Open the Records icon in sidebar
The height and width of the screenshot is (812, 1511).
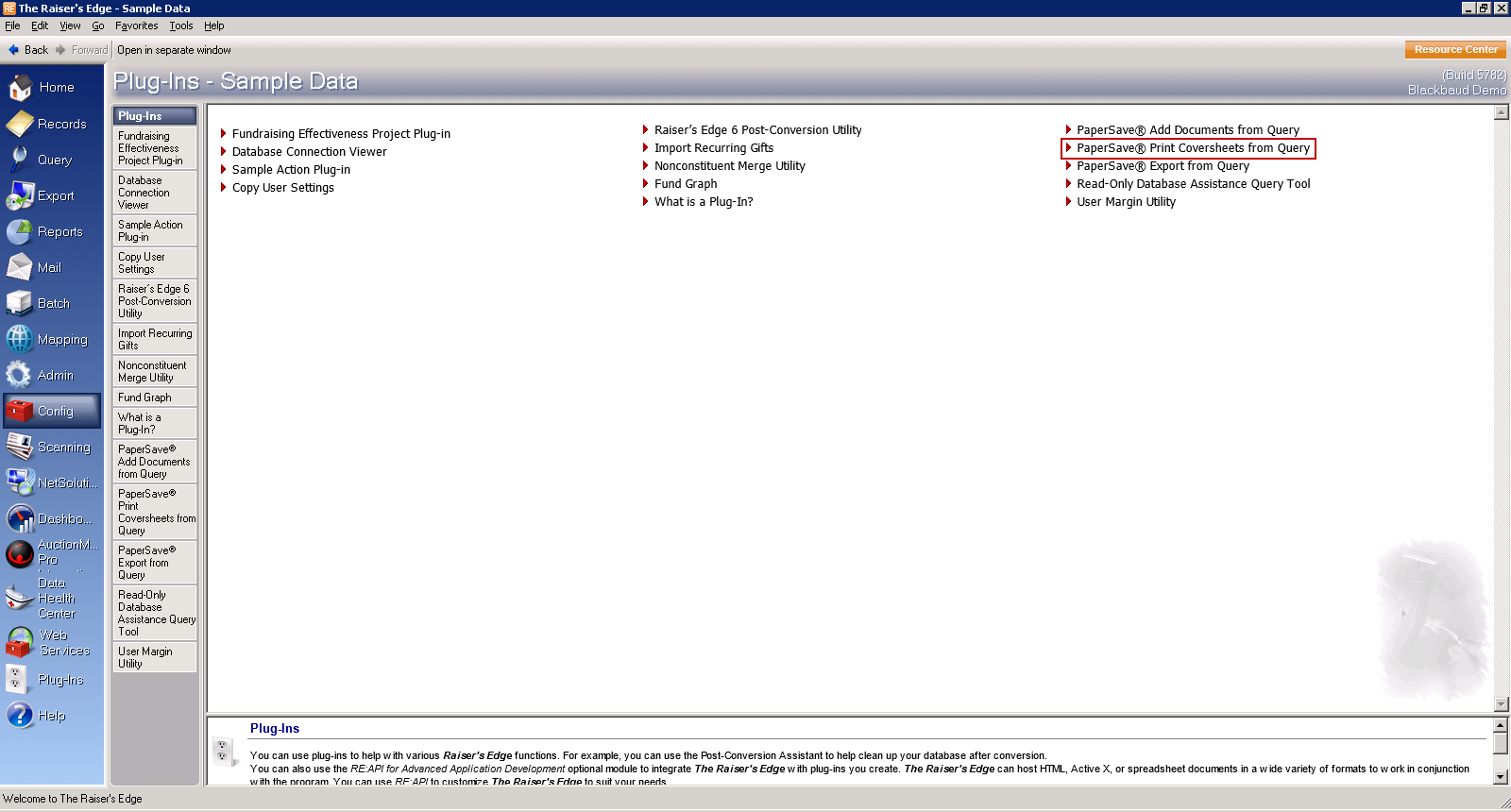pyautogui.click(x=20, y=124)
